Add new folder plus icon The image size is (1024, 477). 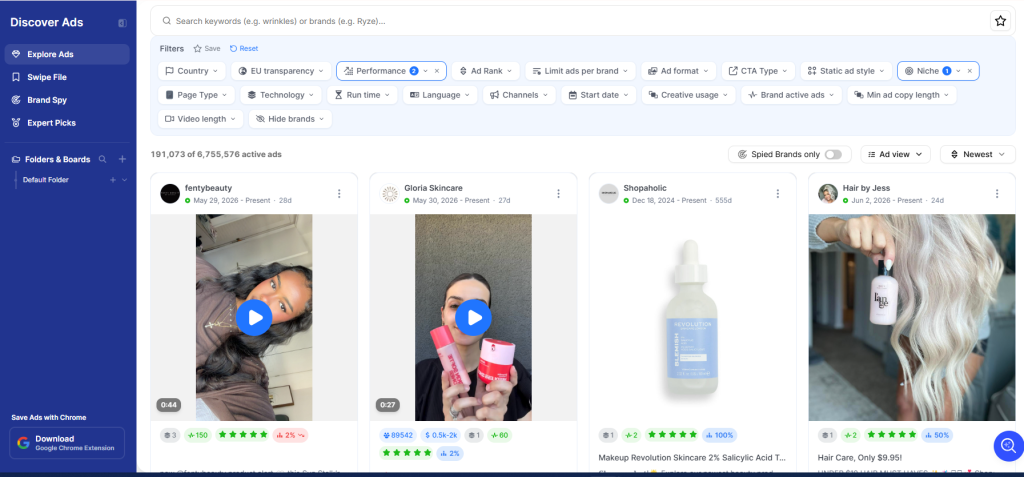(122, 159)
